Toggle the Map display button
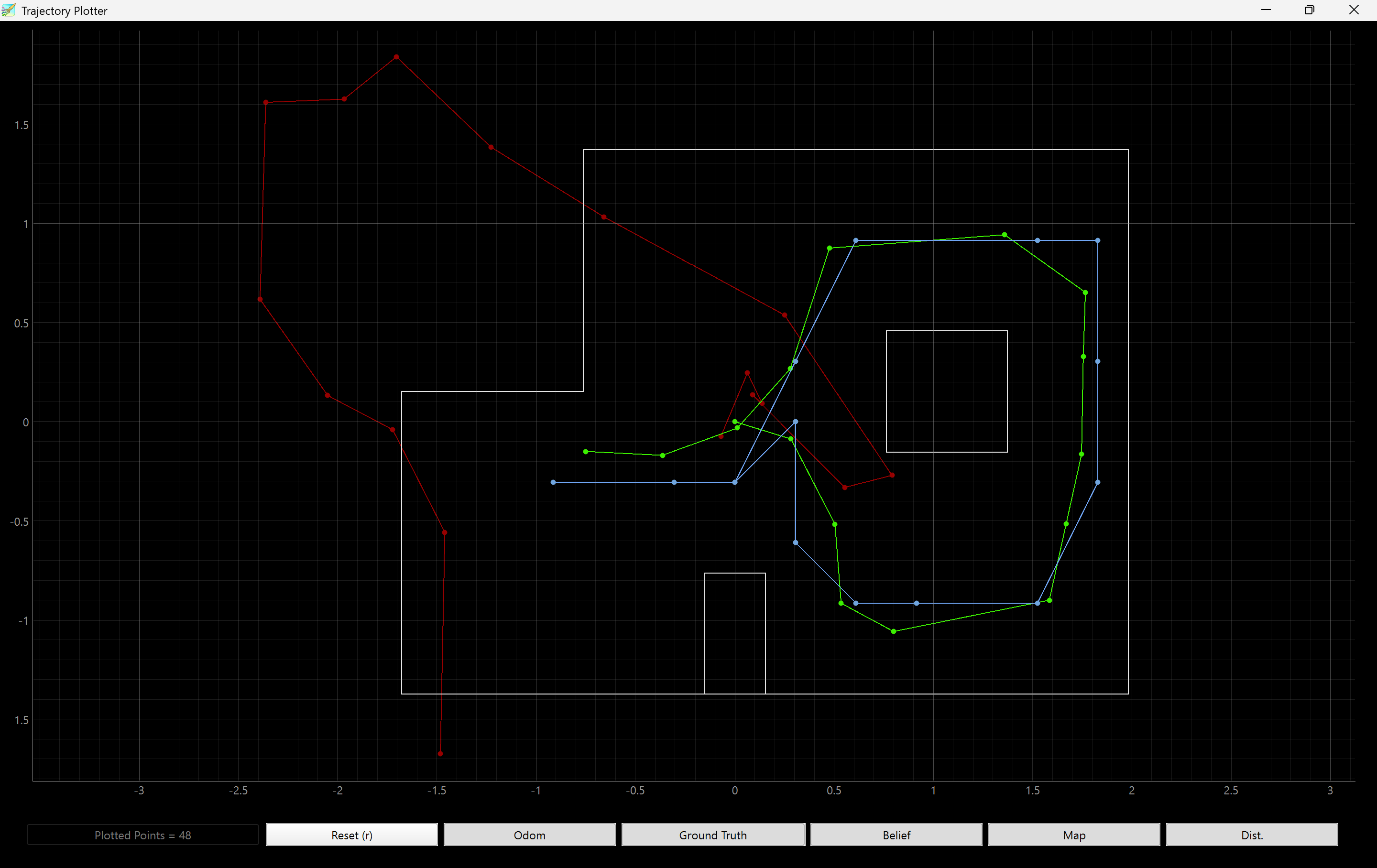The height and width of the screenshot is (868, 1377). (x=1074, y=835)
